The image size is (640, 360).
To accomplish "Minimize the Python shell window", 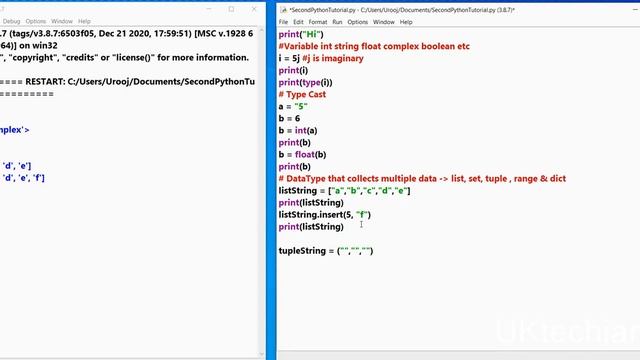I will coord(209,9).
